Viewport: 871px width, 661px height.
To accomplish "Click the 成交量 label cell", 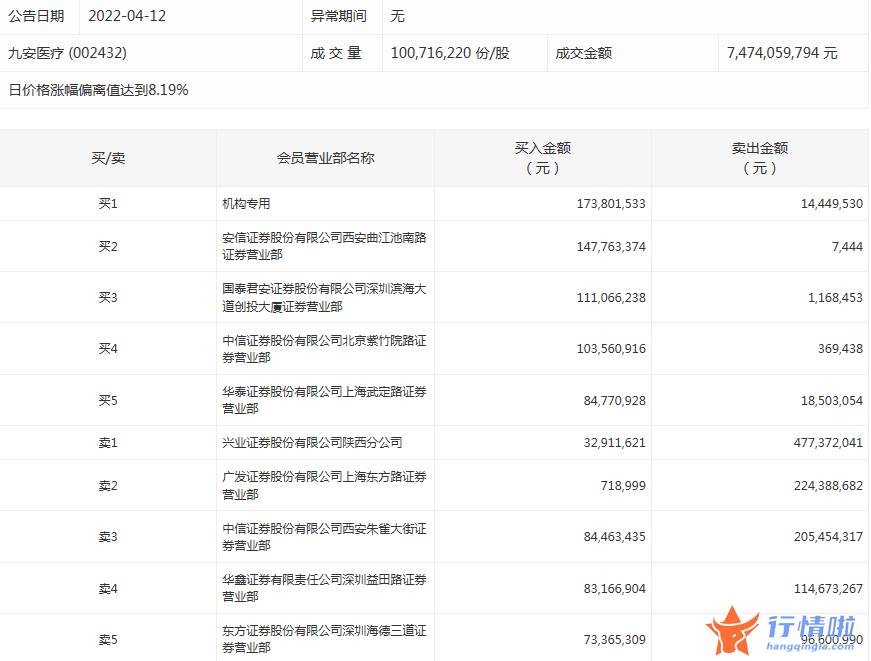I will (x=336, y=53).
